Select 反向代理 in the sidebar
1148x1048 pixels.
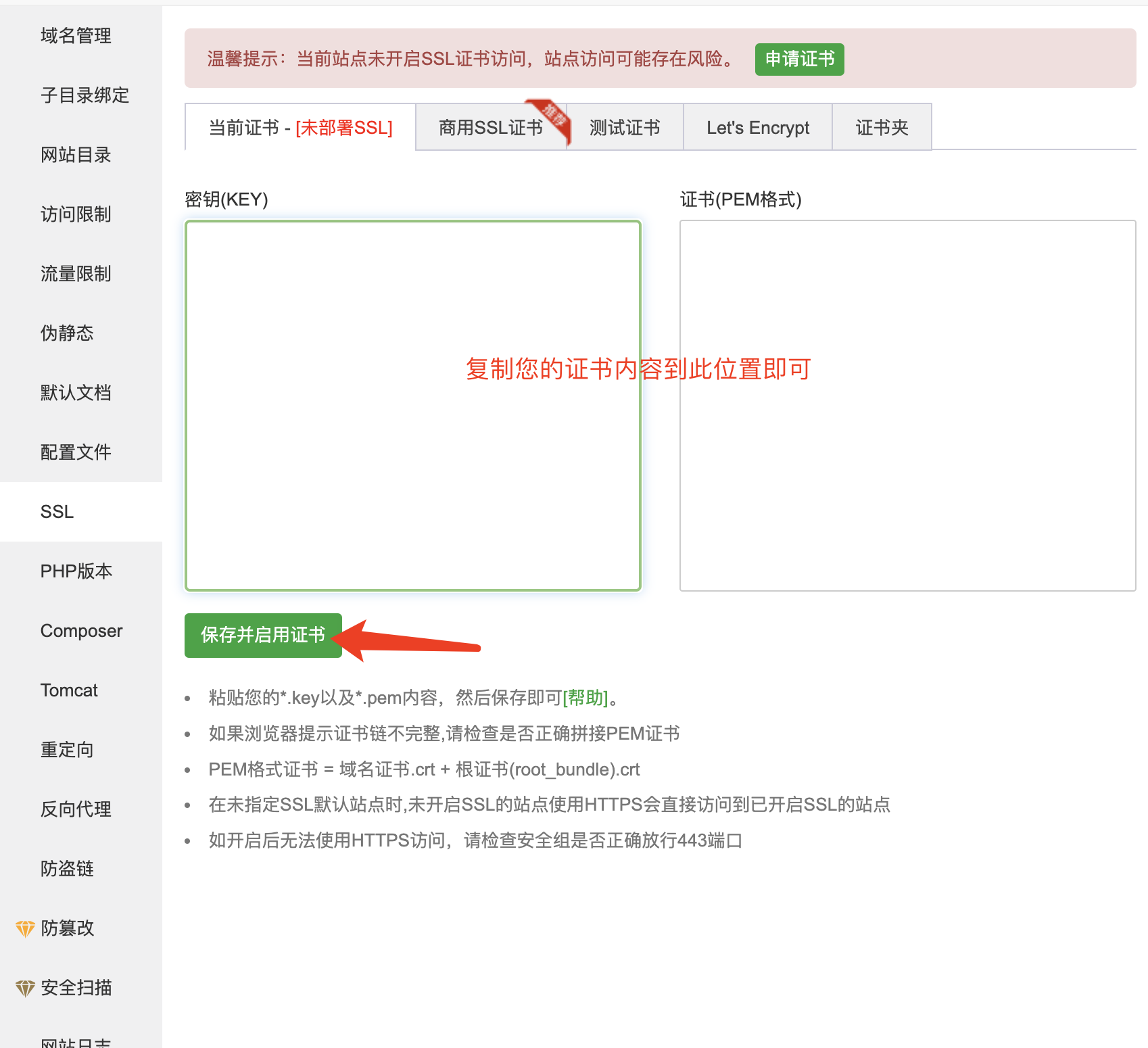coord(76,809)
